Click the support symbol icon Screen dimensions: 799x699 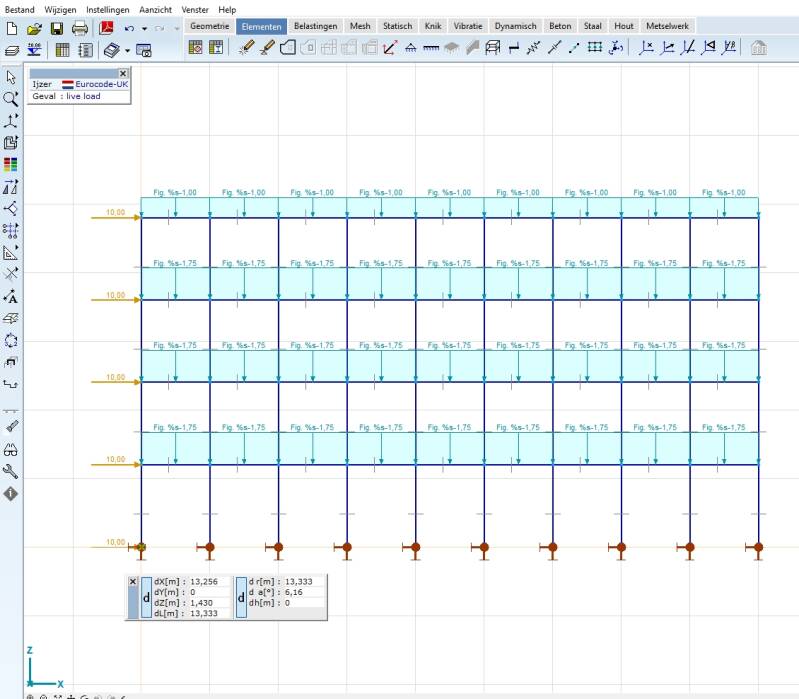coord(411,48)
